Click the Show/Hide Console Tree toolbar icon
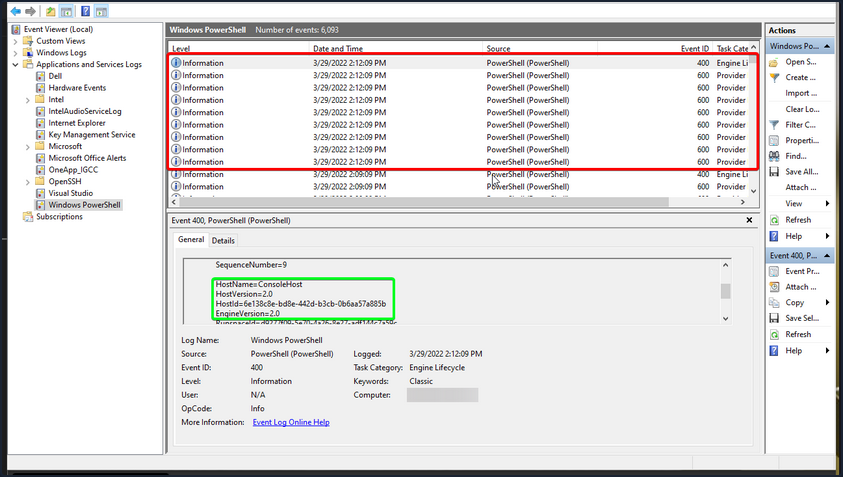 [x=66, y=11]
